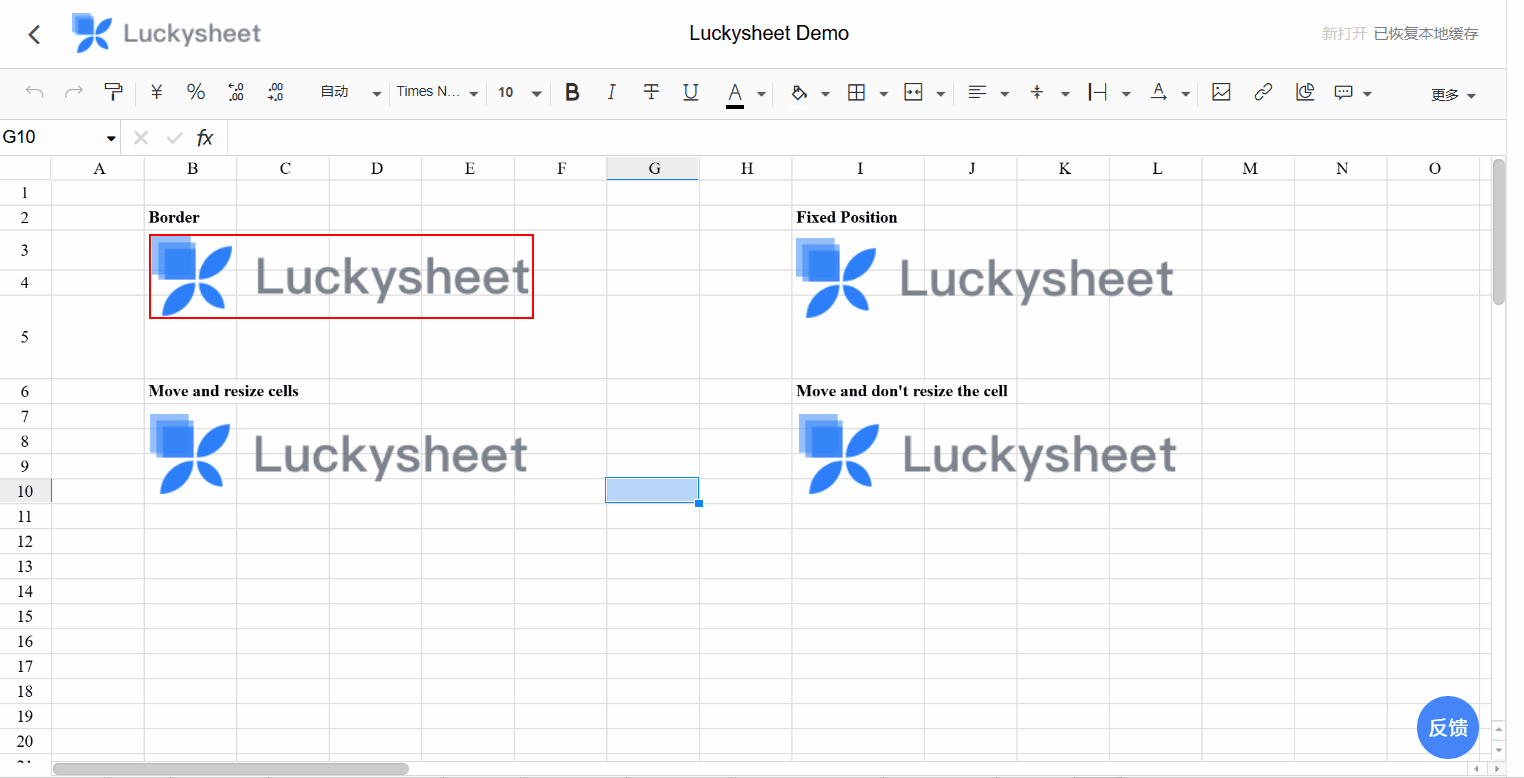Screen dimensions: 1524x778
Task: Click the horizontal scrollbar thumb
Action: click(231, 769)
